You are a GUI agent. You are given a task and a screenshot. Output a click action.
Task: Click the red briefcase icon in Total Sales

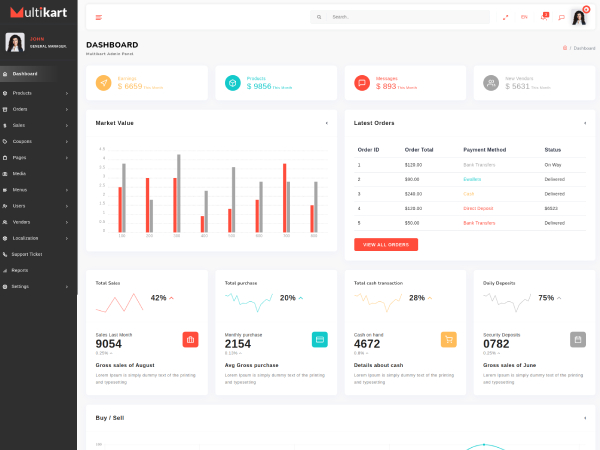coord(190,339)
